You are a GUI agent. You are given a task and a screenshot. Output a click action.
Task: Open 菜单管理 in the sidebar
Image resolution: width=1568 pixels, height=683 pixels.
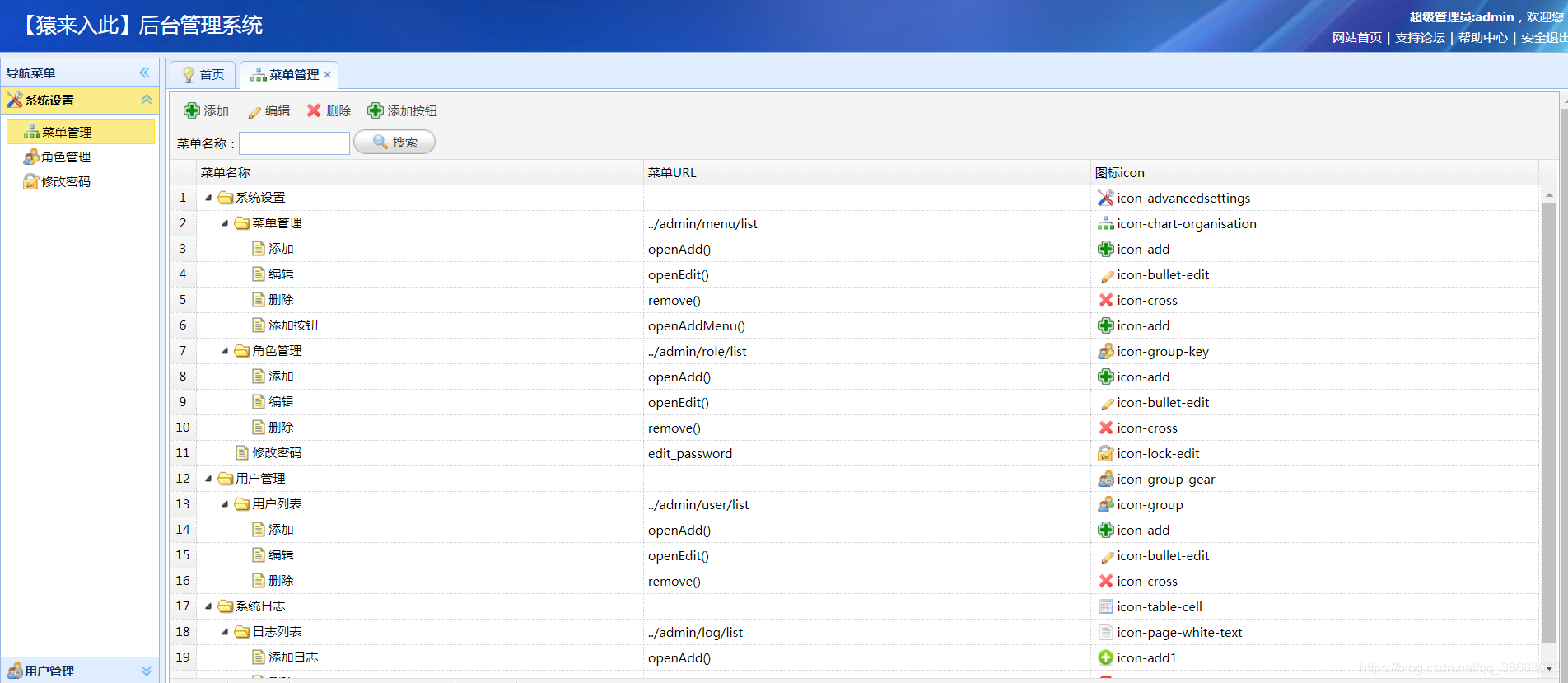point(80,132)
